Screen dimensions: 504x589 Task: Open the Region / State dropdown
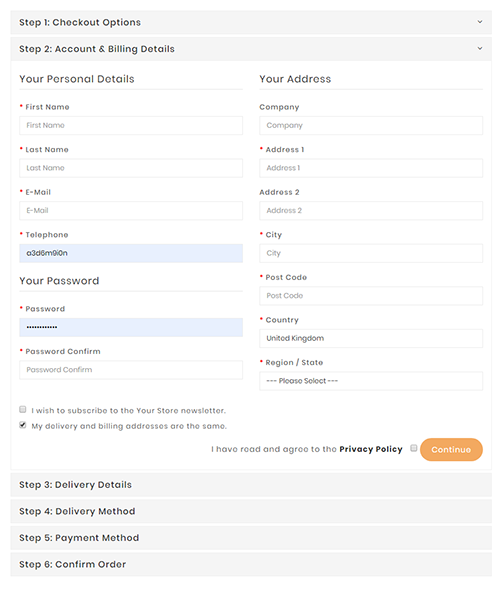(x=371, y=381)
